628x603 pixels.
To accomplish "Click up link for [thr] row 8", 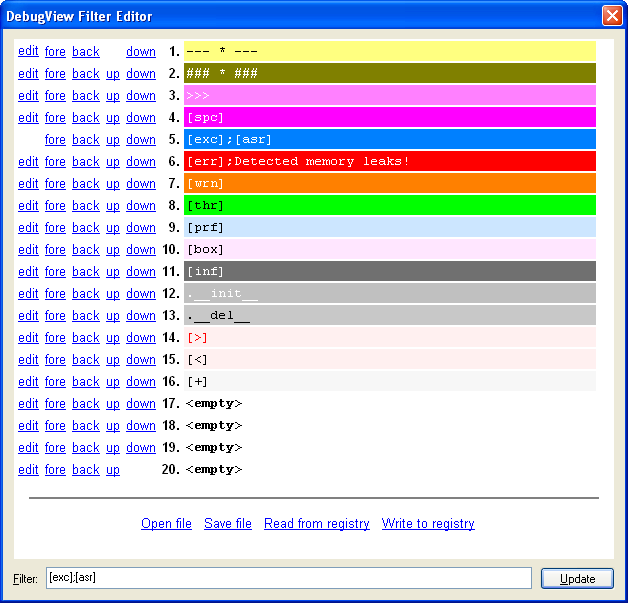I will coord(113,205).
